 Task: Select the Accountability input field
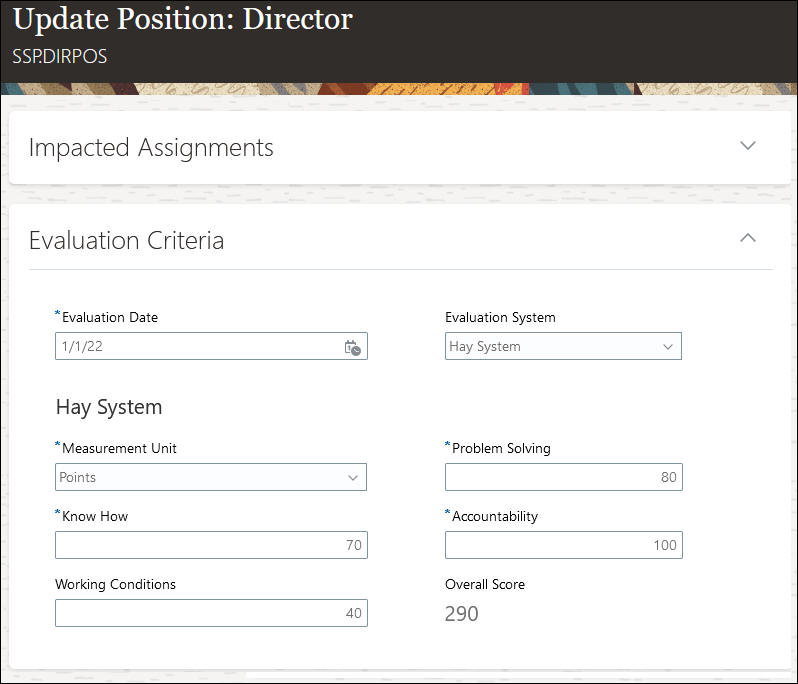click(x=563, y=546)
